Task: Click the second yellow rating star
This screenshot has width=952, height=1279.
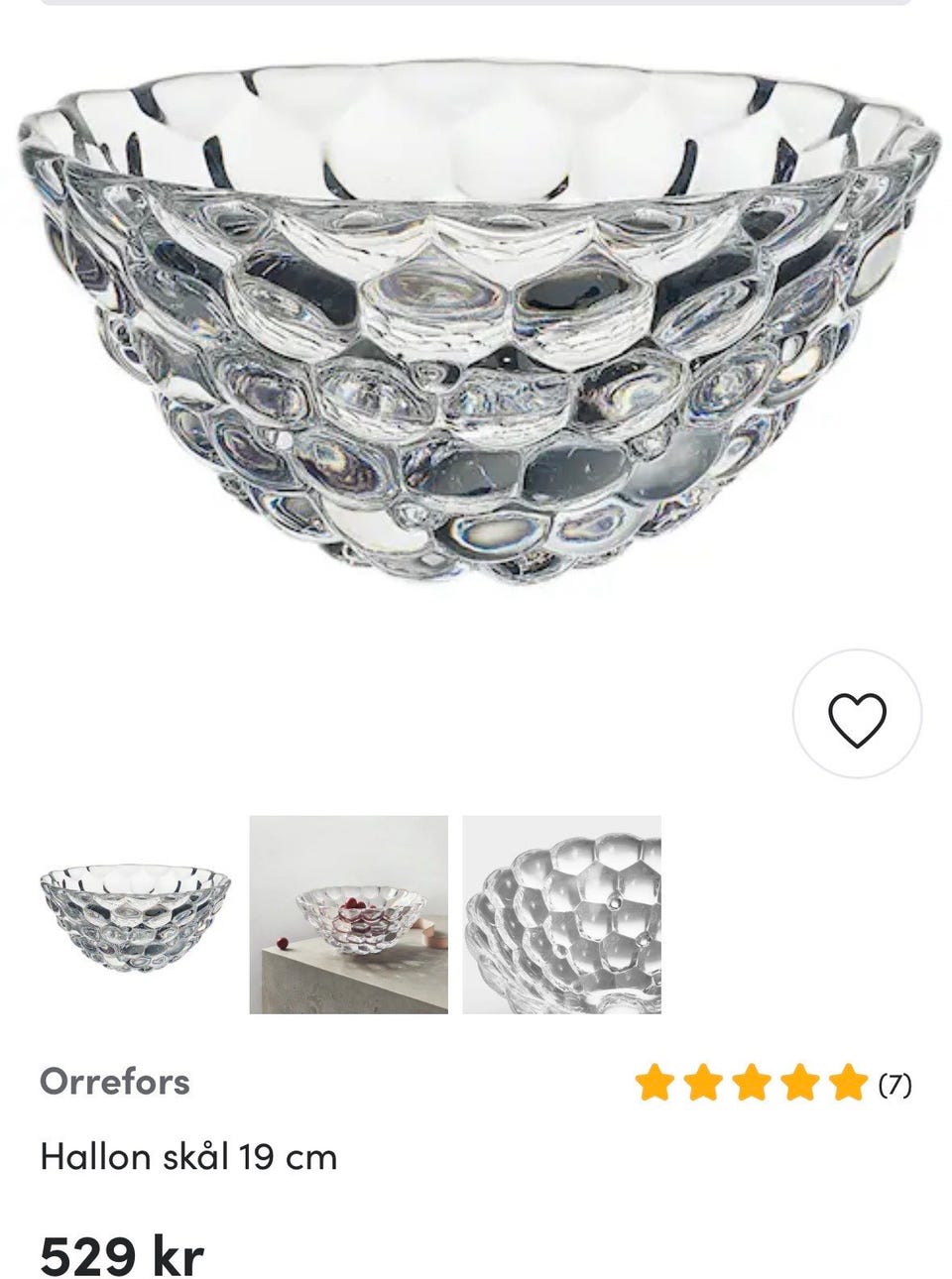Action: pyautogui.click(x=702, y=1083)
